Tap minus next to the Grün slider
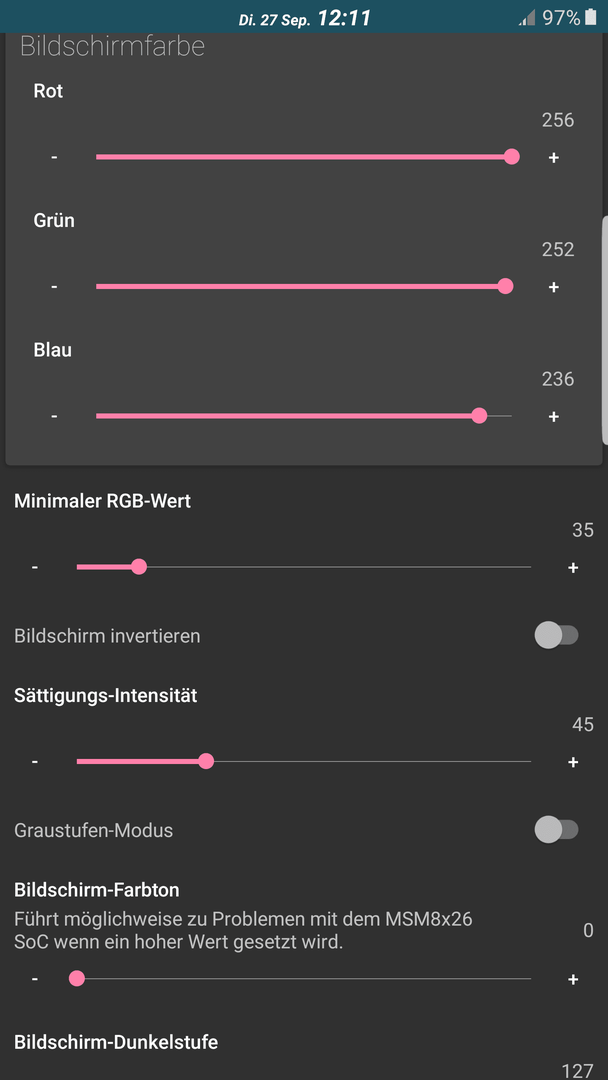 [x=54, y=287]
